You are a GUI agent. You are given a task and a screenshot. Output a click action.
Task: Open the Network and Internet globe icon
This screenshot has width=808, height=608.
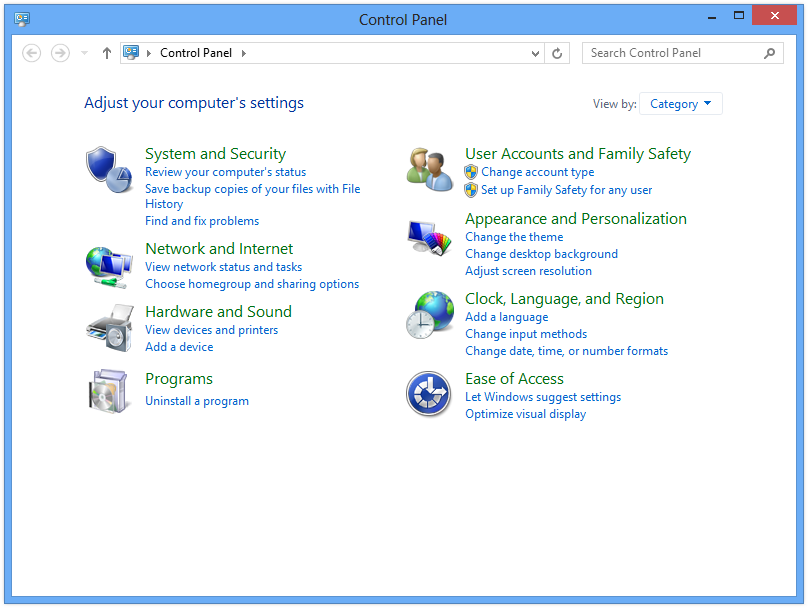tap(109, 267)
